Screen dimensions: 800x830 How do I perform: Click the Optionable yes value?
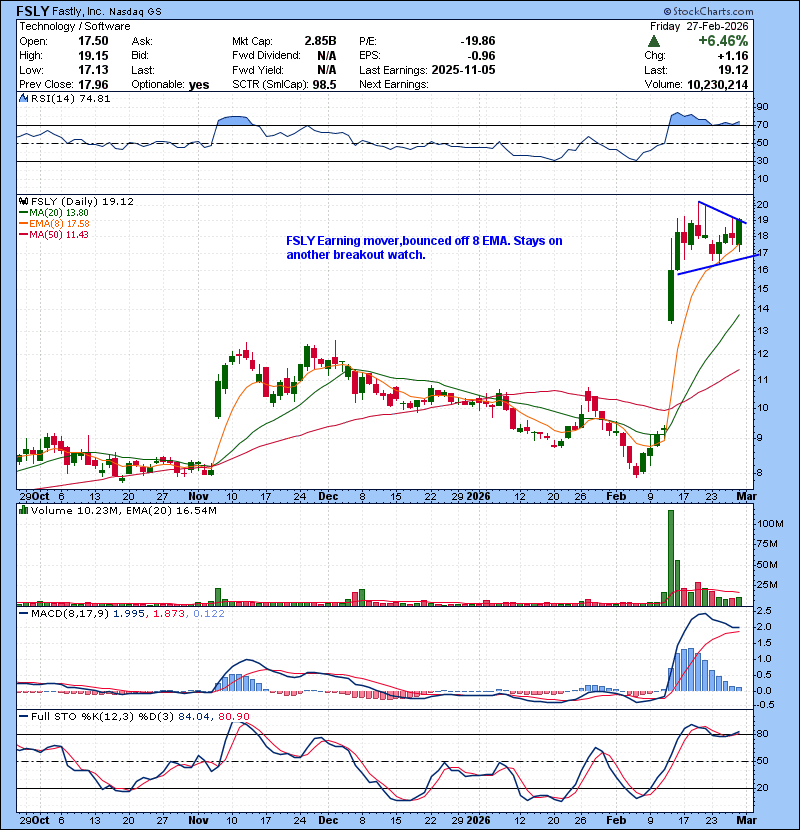[199, 85]
